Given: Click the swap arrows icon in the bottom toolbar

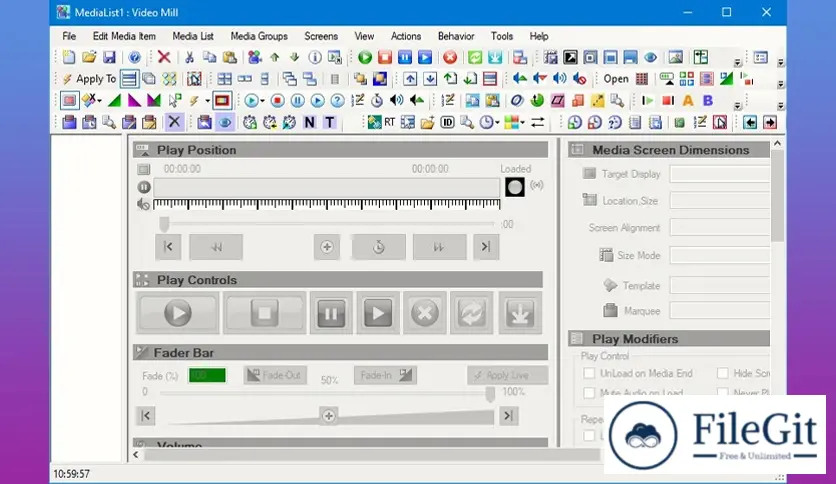Looking at the screenshot, I should tap(538, 122).
